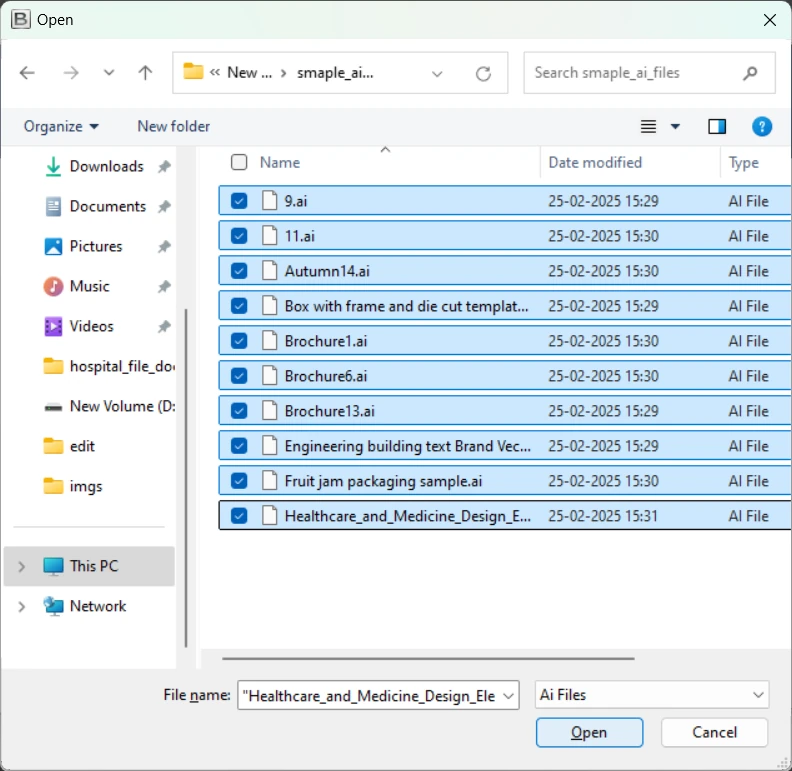Open the Downloads quick access folder
Viewport: 792px width, 771px height.
click(106, 166)
